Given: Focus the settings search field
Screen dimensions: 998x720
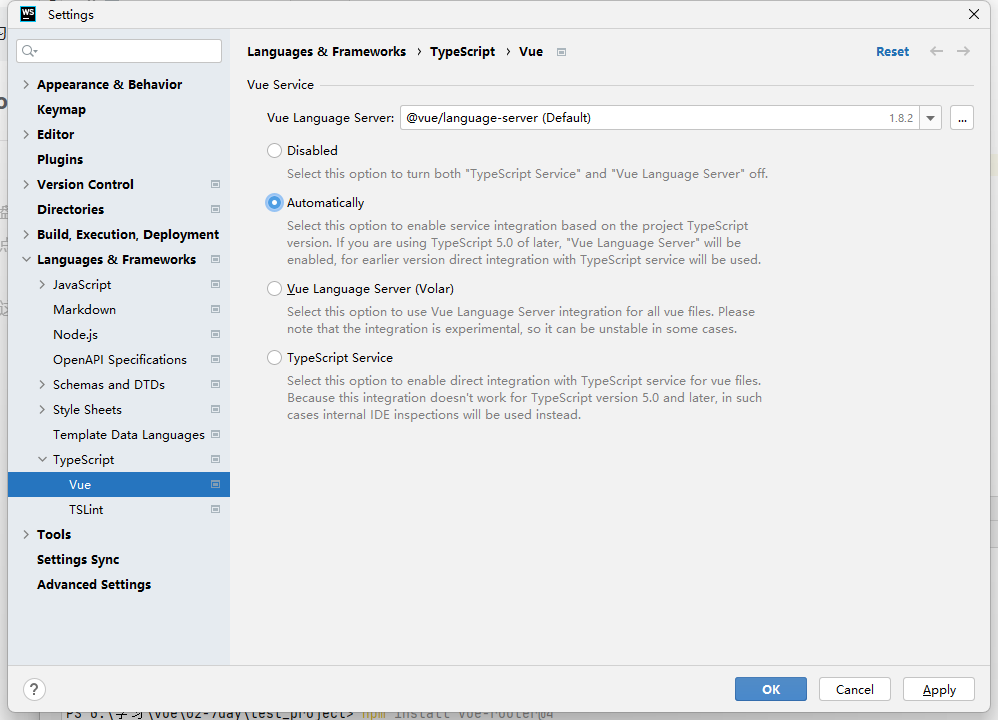Looking at the screenshot, I should (119, 51).
